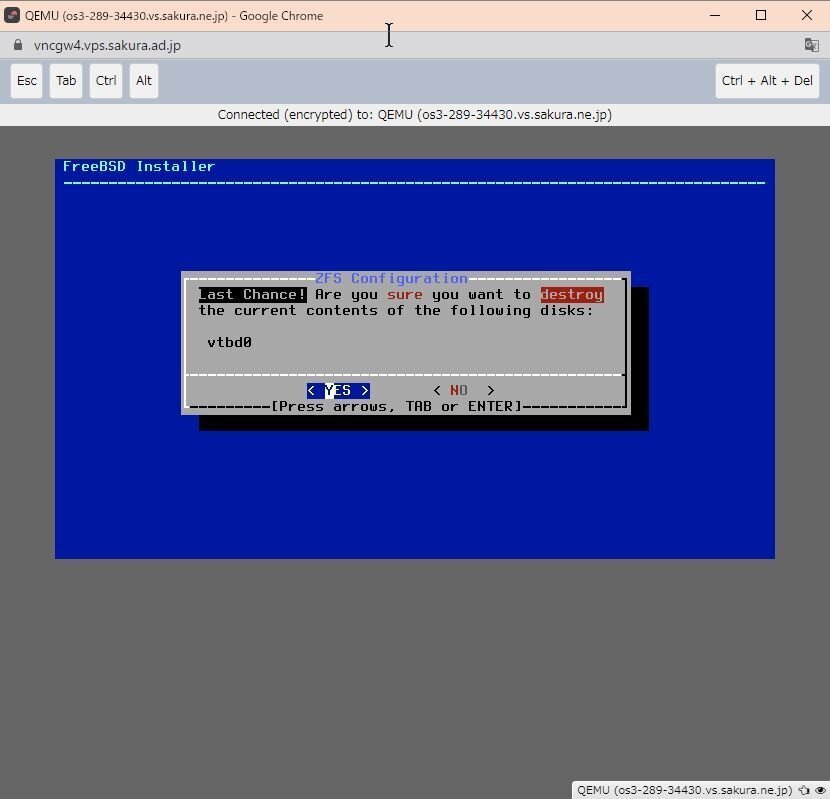The width and height of the screenshot is (830, 799).
Task: Click the ZFS Configuration dialog title
Action: click(391, 278)
